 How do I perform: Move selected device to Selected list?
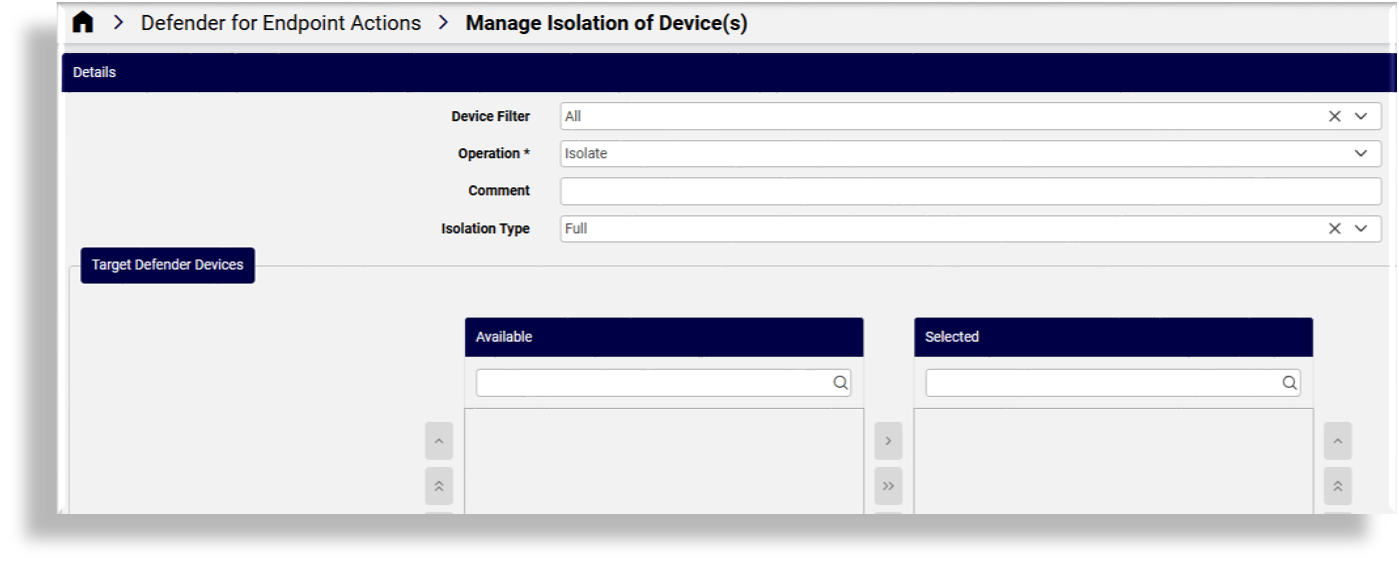coord(888,441)
